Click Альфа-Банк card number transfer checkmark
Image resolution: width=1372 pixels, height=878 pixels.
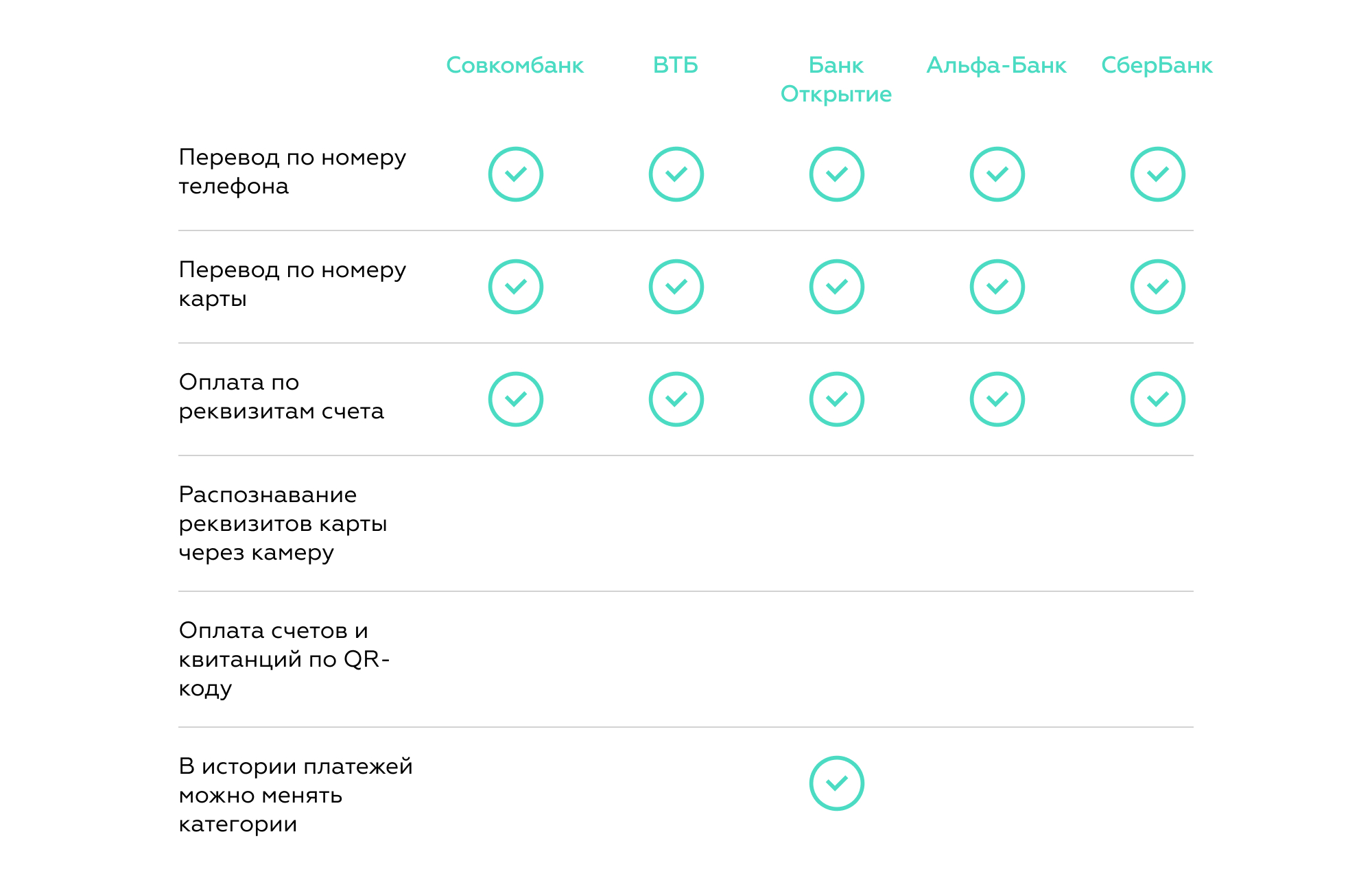tap(997, 287)
